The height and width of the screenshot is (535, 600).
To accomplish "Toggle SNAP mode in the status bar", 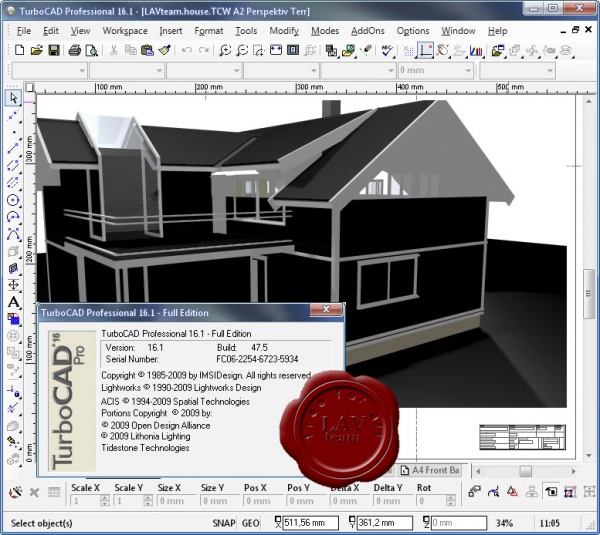I will click(x=224, y=523).
